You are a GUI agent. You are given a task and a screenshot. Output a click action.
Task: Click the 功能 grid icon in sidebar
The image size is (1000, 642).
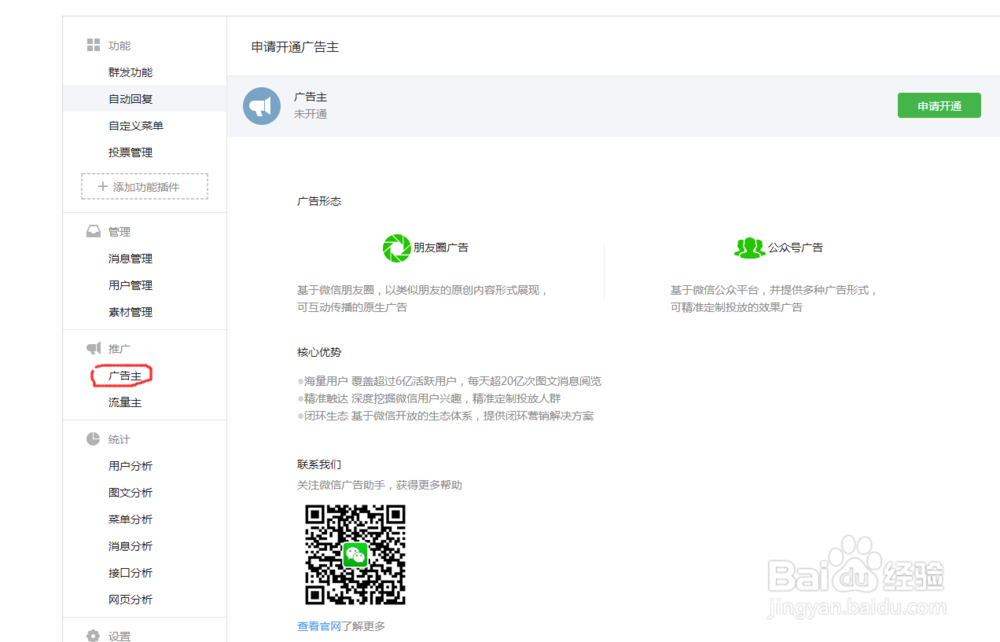[x=93, y=45]
